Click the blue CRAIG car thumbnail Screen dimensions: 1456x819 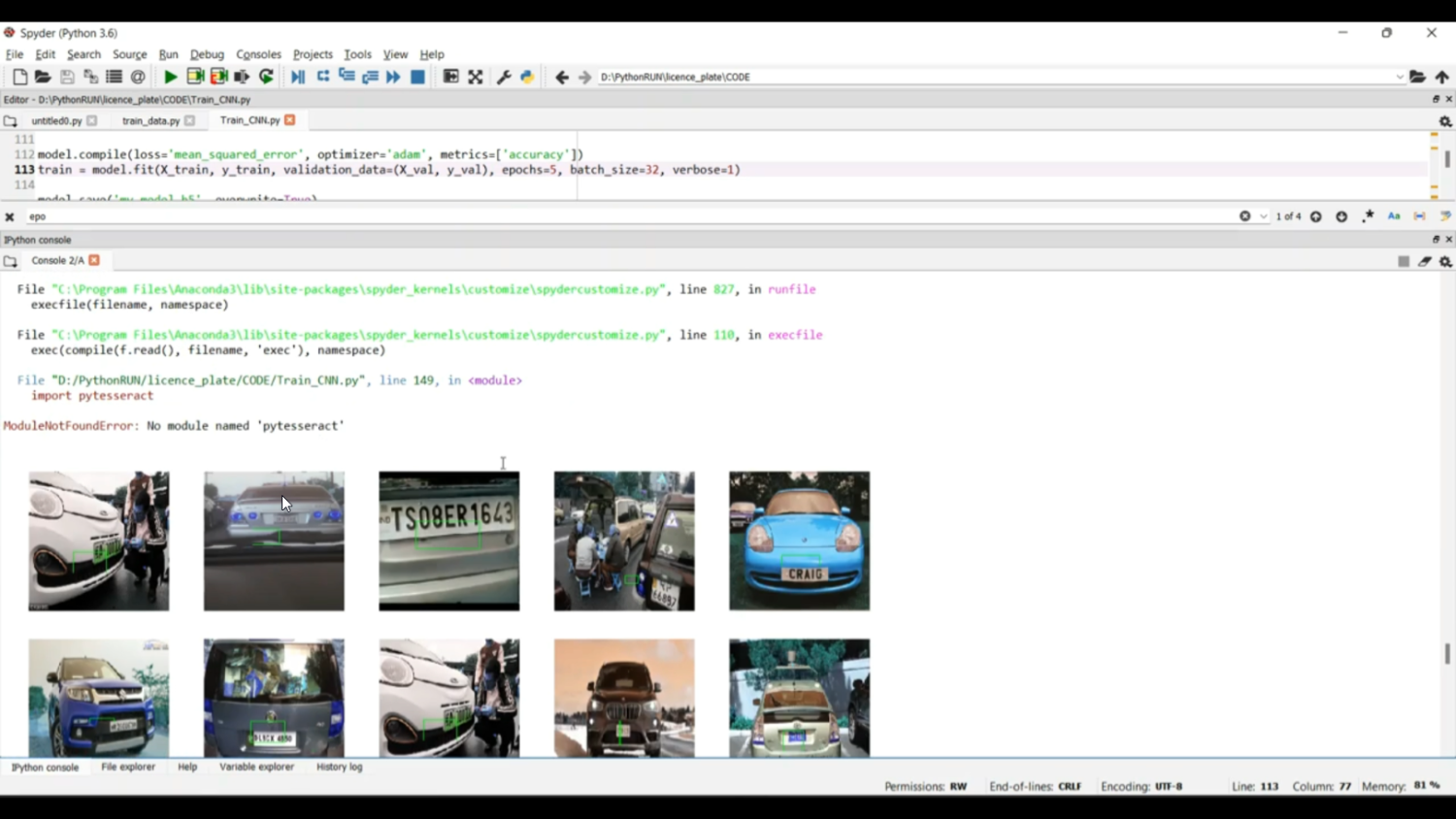pyautogui.click(x=799, y=541)
